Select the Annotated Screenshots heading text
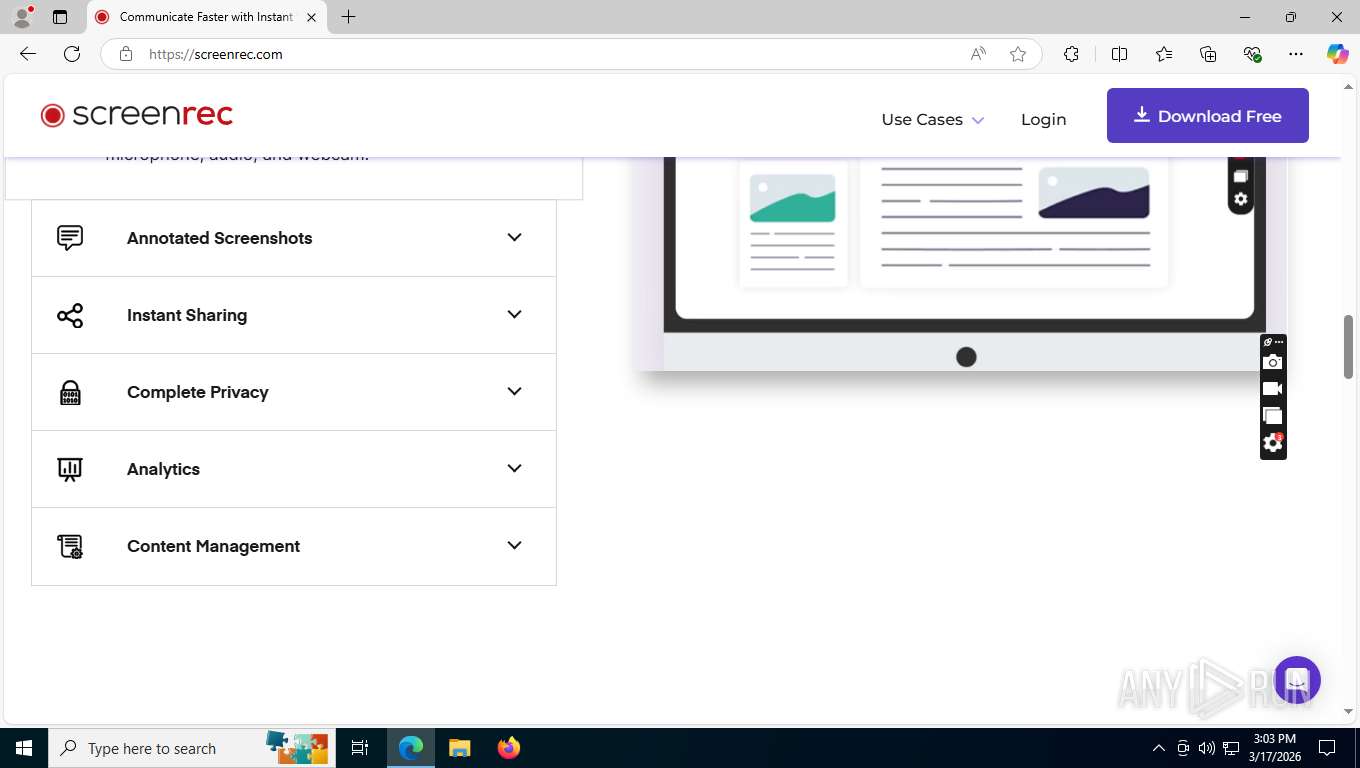The height and width of the screenshot is (768, 1360). (219, 238)
